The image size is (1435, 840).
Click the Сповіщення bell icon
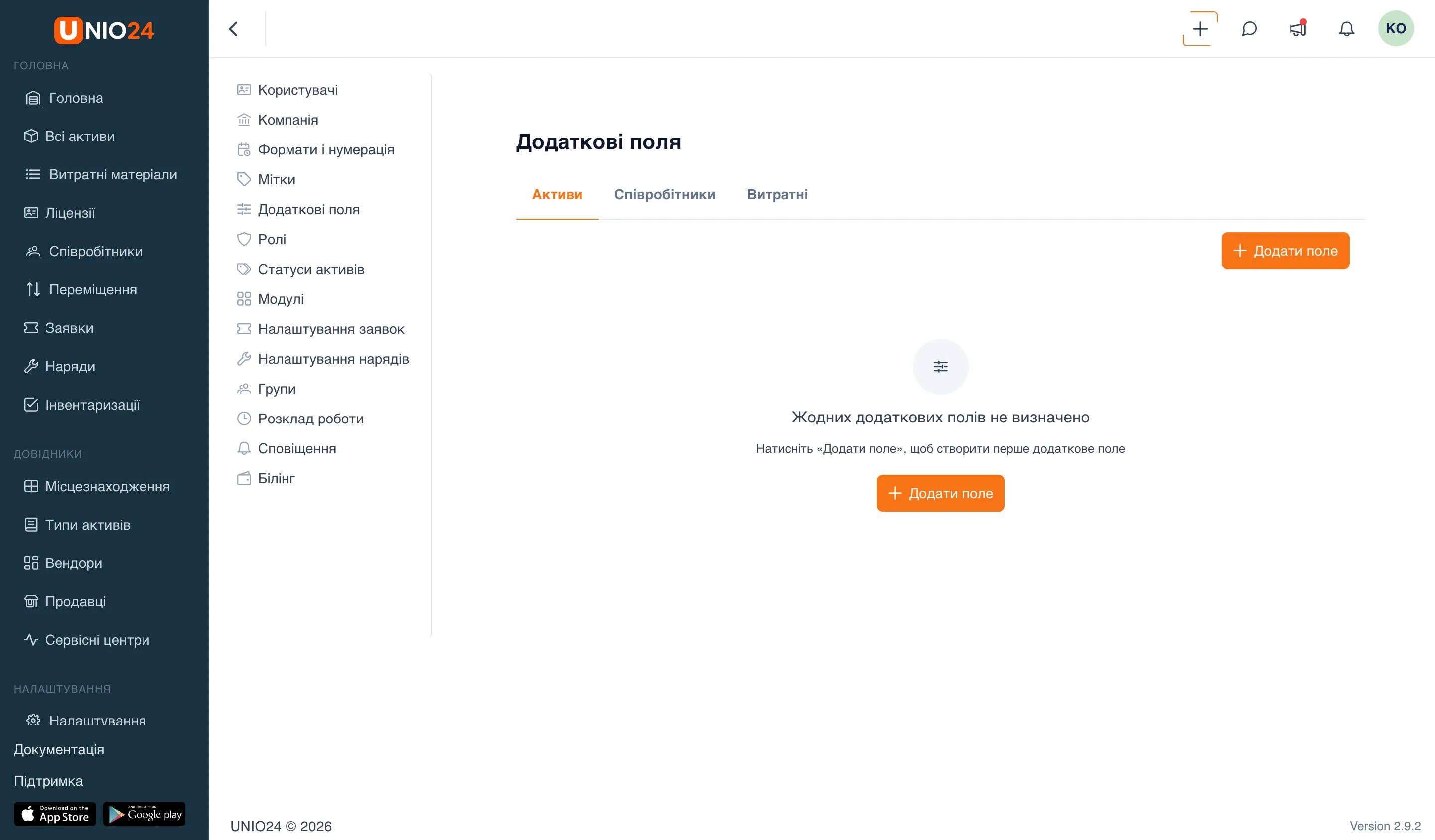pyautogui.click(x=244, y=449)
